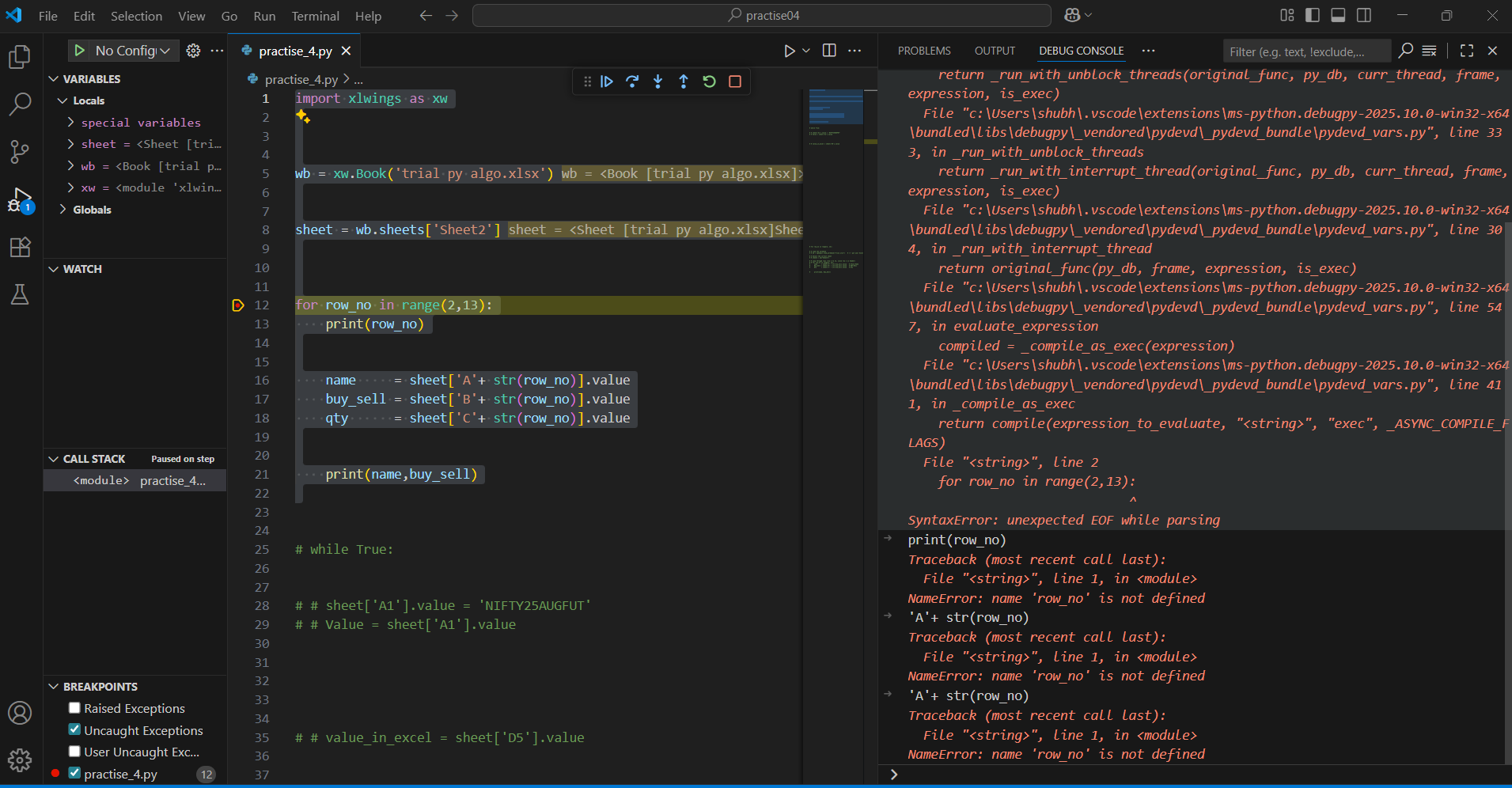Open the Extensions view in activity bar

click(20, 247)
